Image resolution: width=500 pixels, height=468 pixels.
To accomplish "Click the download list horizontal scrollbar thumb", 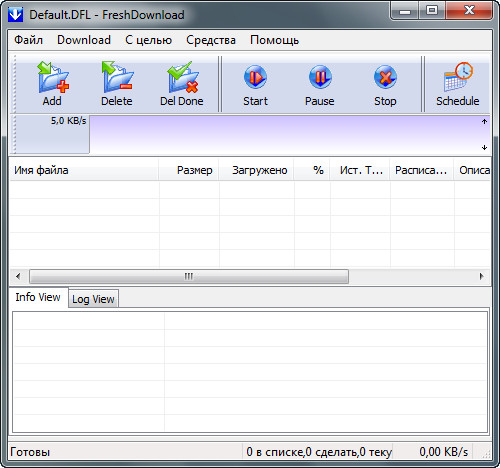I will pyautogui.click(x=189, y=276).
